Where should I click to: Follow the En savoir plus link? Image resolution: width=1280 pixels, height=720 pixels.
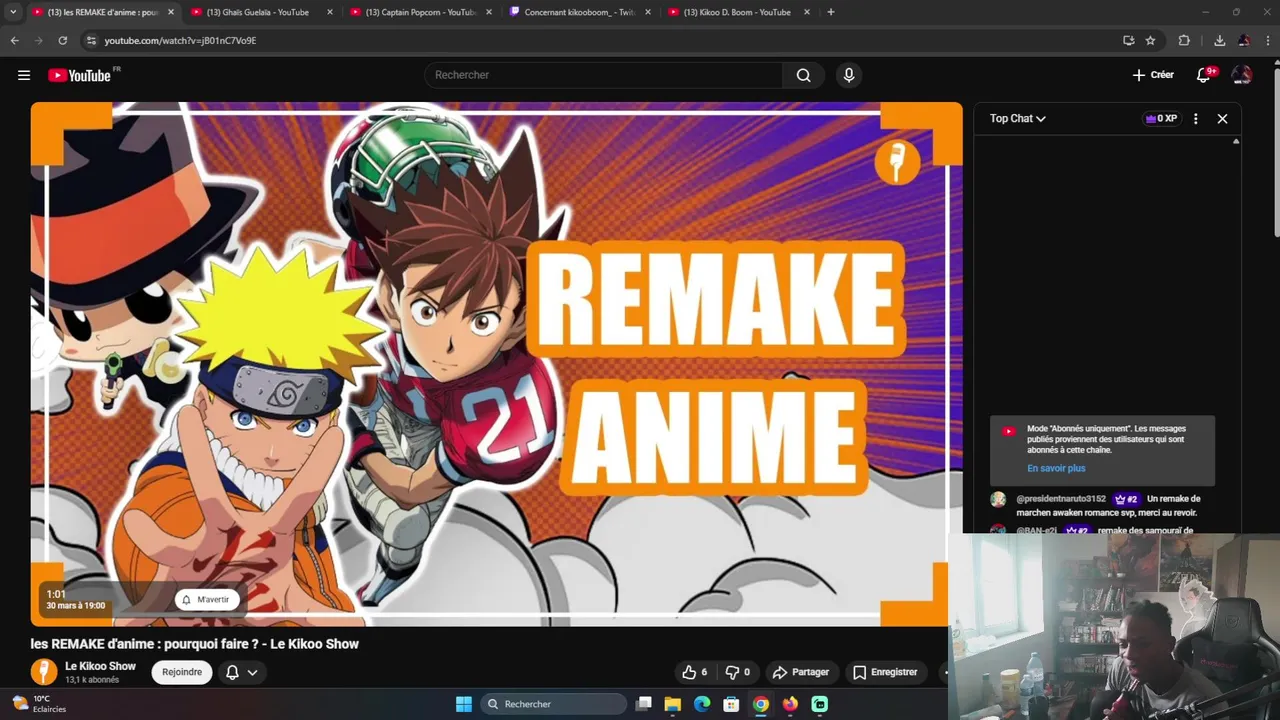[1056, 468]
